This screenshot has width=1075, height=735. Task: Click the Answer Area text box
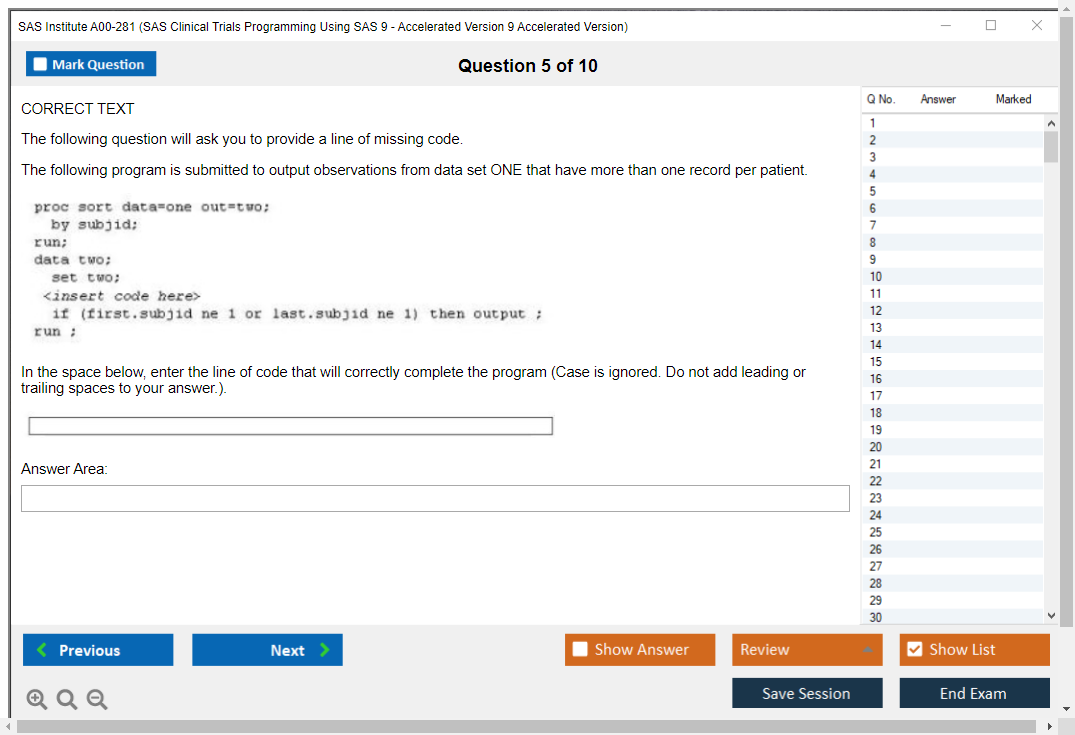click(435, 499)
